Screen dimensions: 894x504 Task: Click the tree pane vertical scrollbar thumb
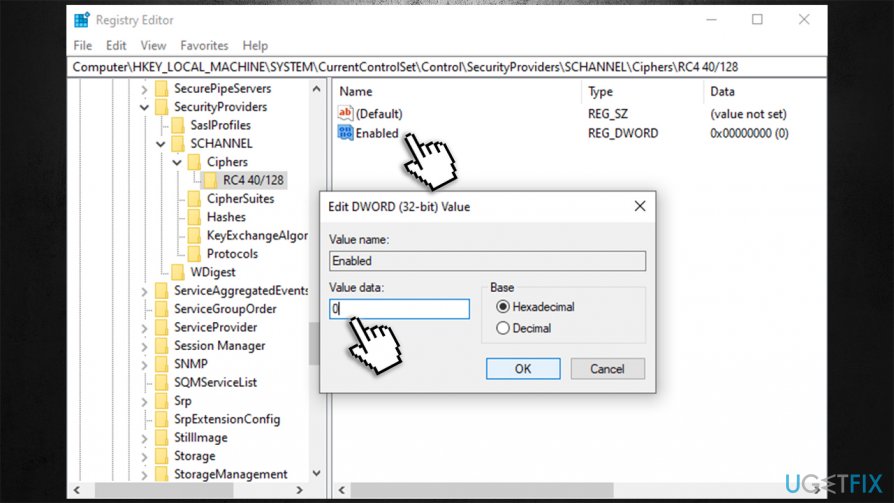(313, 344)
